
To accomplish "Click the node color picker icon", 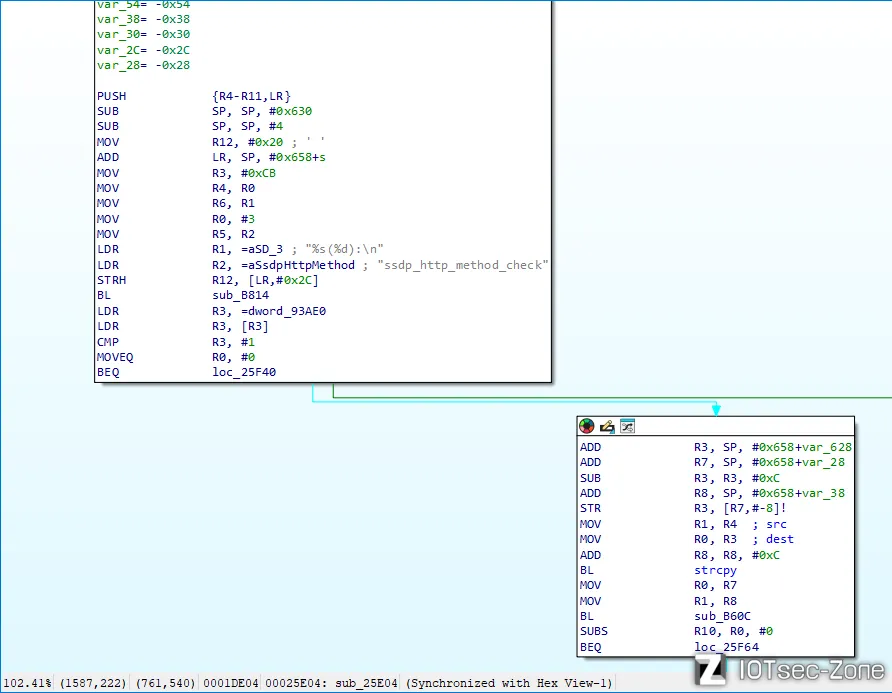I will click(x=587, y=426).
